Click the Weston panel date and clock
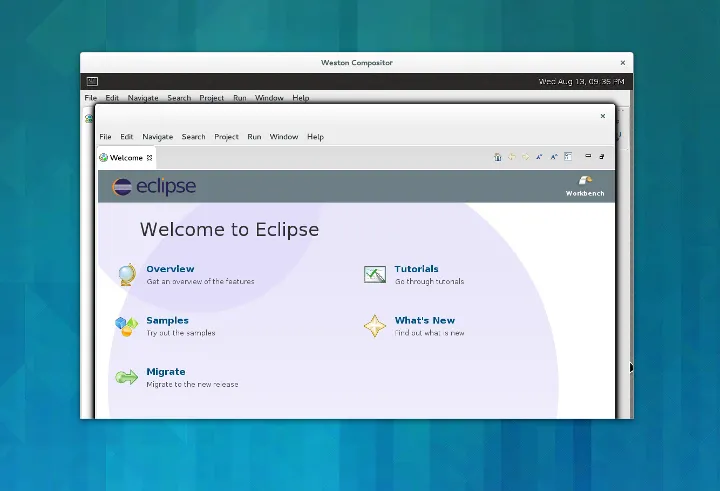This screenshot has width=720, height=491. pos(582,81)
